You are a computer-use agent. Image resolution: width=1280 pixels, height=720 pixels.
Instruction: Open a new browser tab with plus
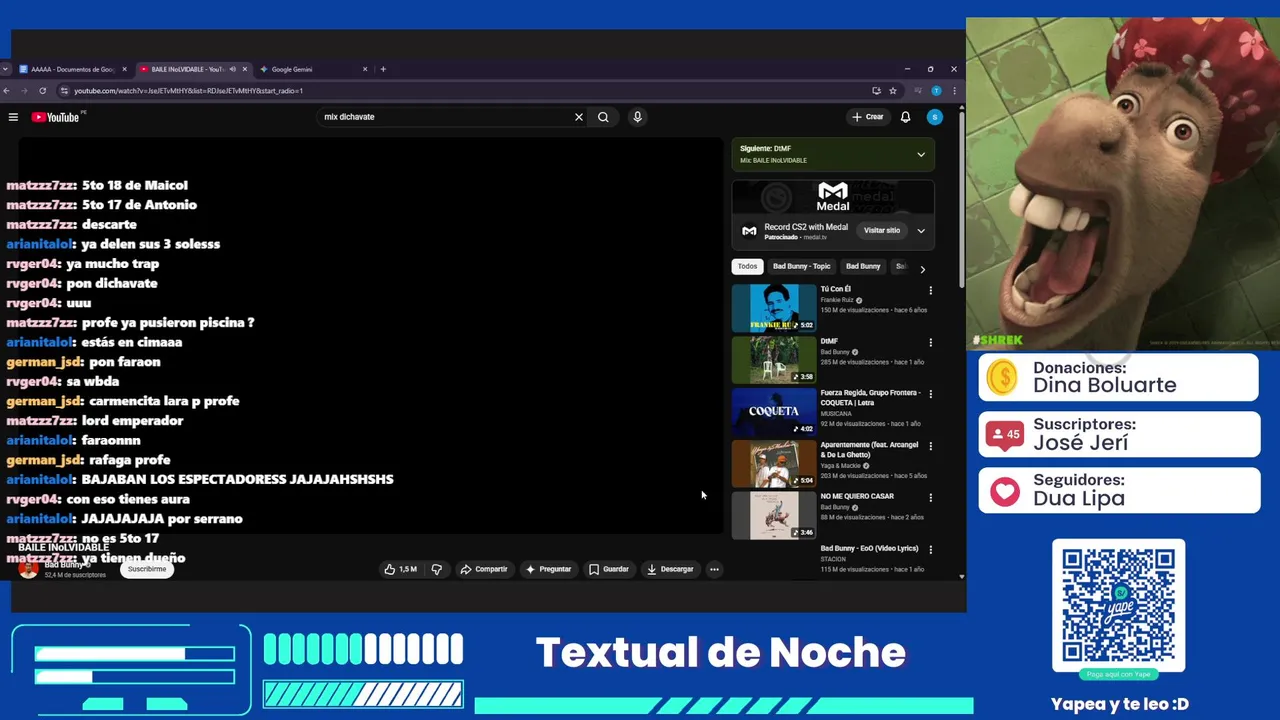[x=383, y=69]
